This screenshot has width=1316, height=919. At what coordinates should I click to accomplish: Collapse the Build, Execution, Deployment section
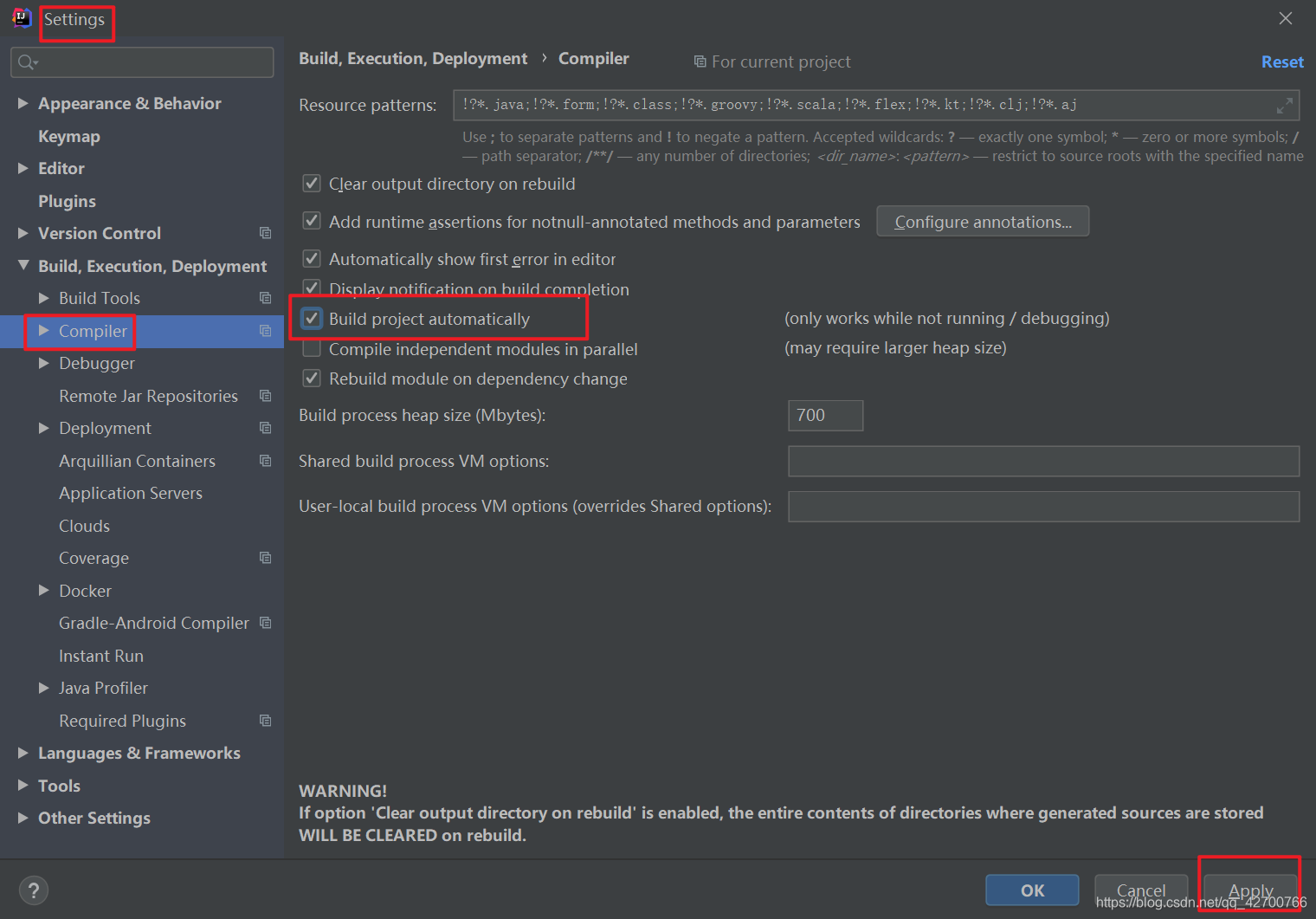23,266
